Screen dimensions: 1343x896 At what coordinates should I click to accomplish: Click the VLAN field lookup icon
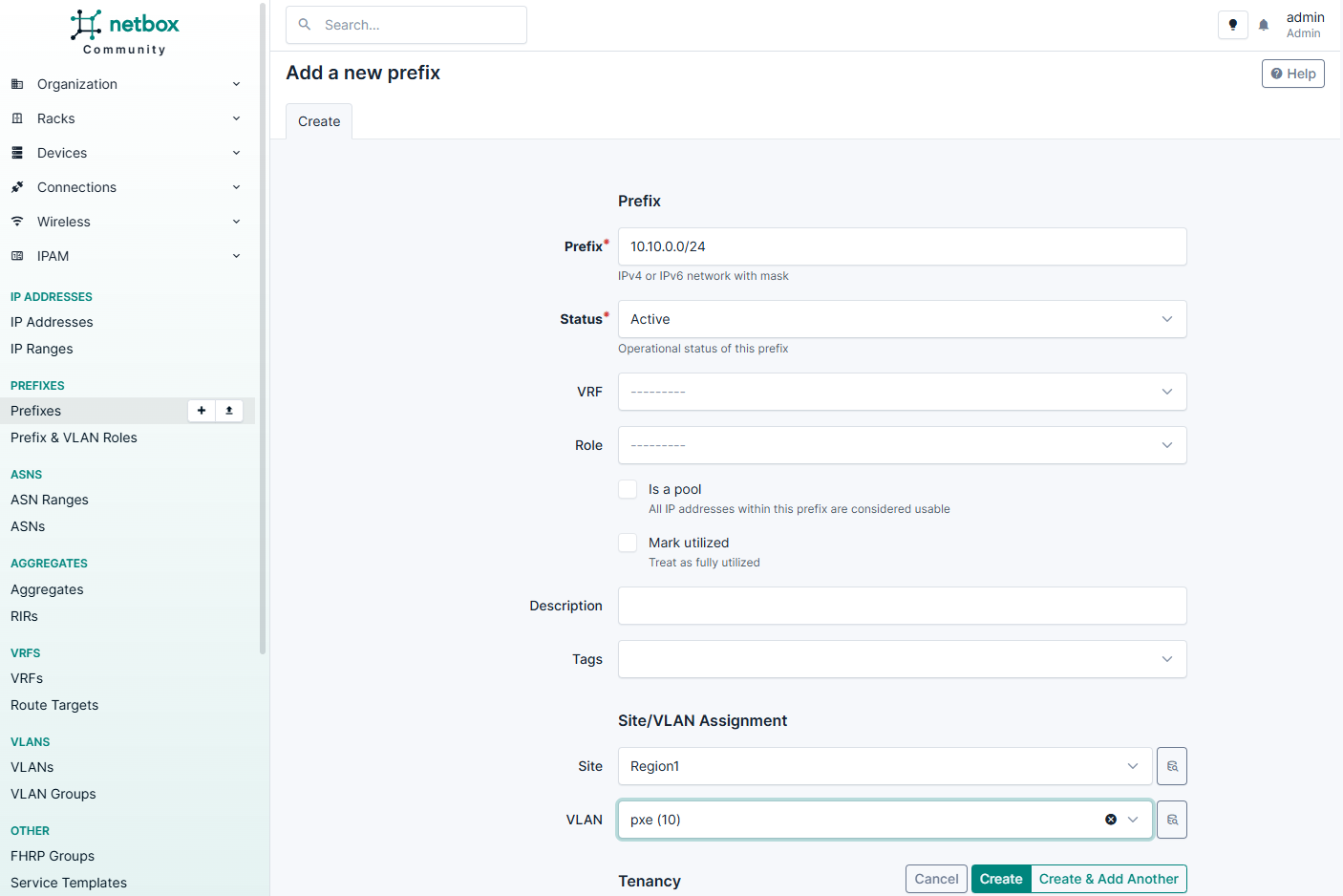pos(1171,820)
